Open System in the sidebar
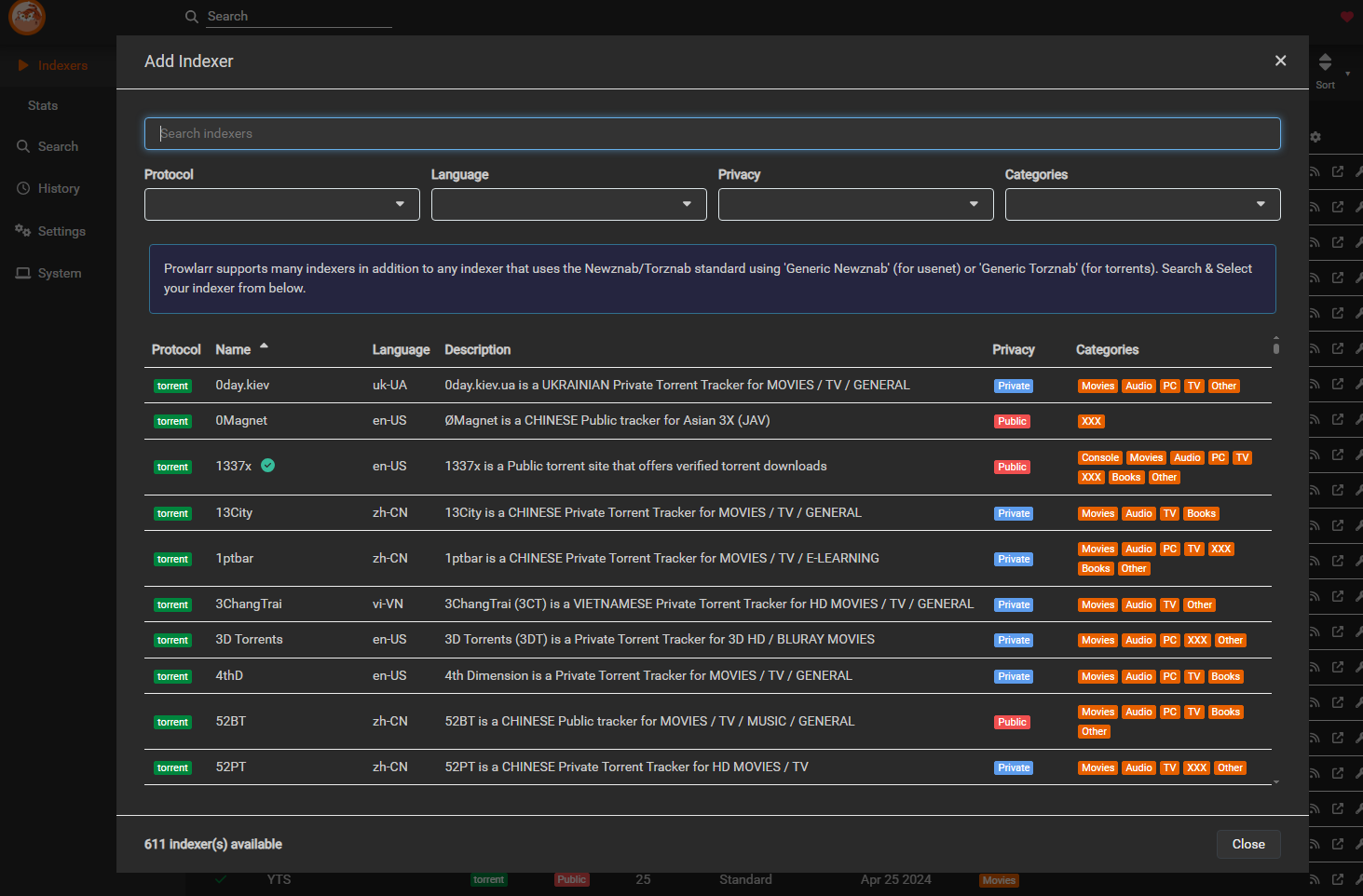This screenshot has width=1363, height=896. tap(60, 273)
